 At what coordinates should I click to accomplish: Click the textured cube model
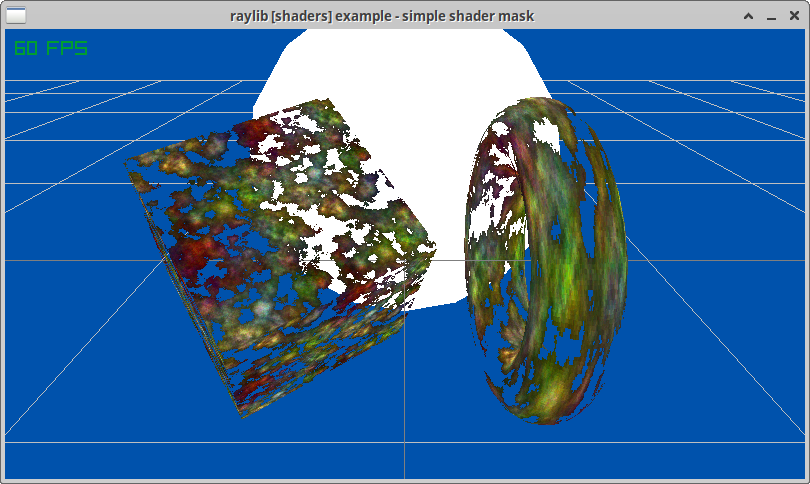(x=280, y=257)
